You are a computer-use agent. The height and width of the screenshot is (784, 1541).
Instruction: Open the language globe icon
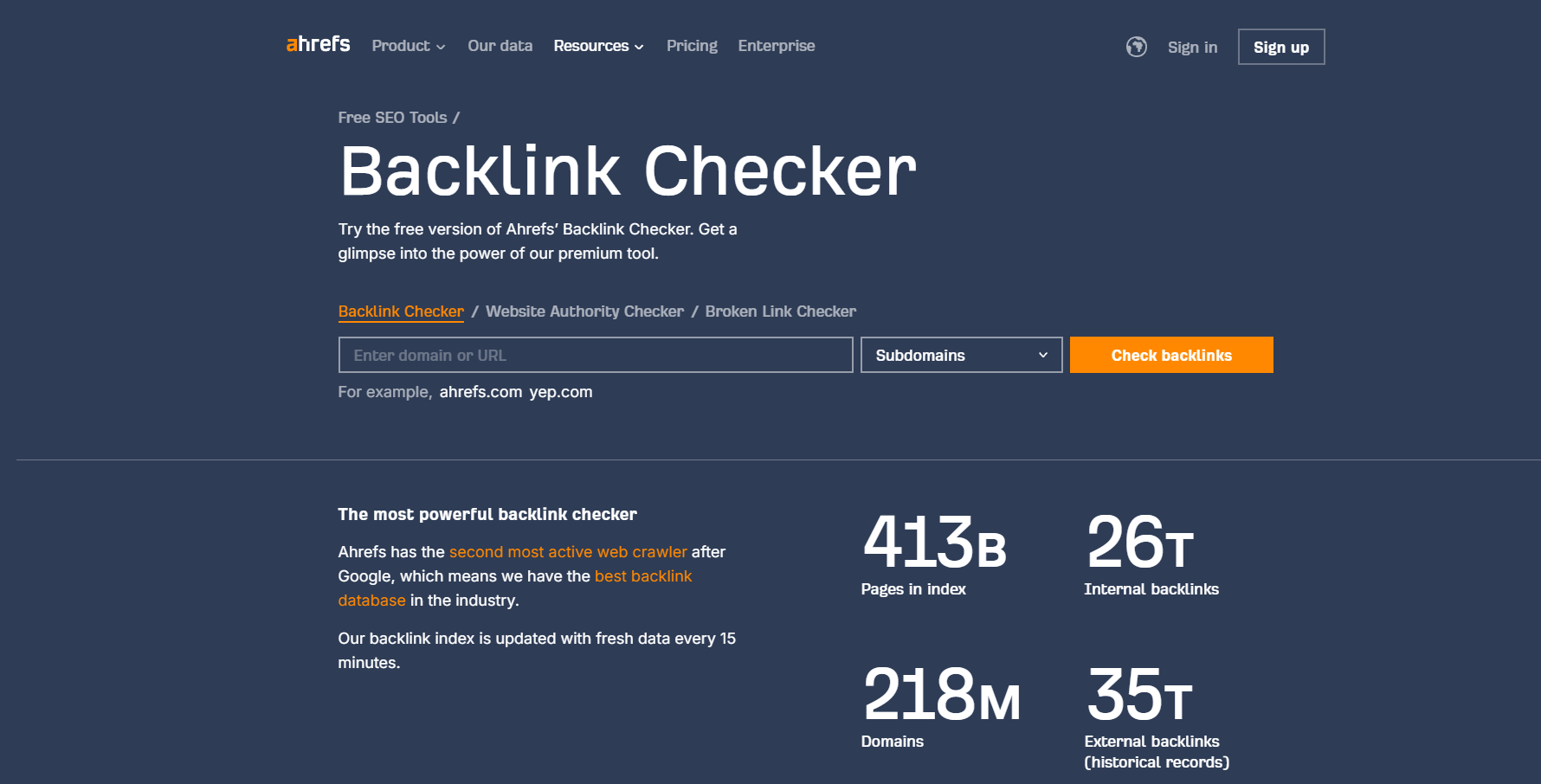point(1136,47)
